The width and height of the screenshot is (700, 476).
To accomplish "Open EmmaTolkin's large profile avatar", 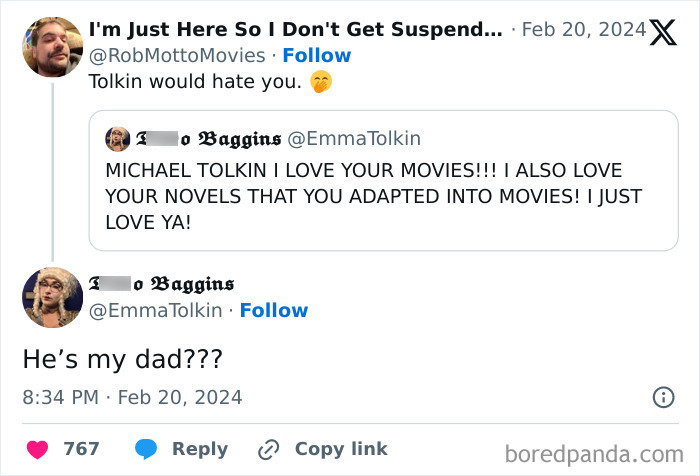I will pyautogui.click(x=51, y=297).
